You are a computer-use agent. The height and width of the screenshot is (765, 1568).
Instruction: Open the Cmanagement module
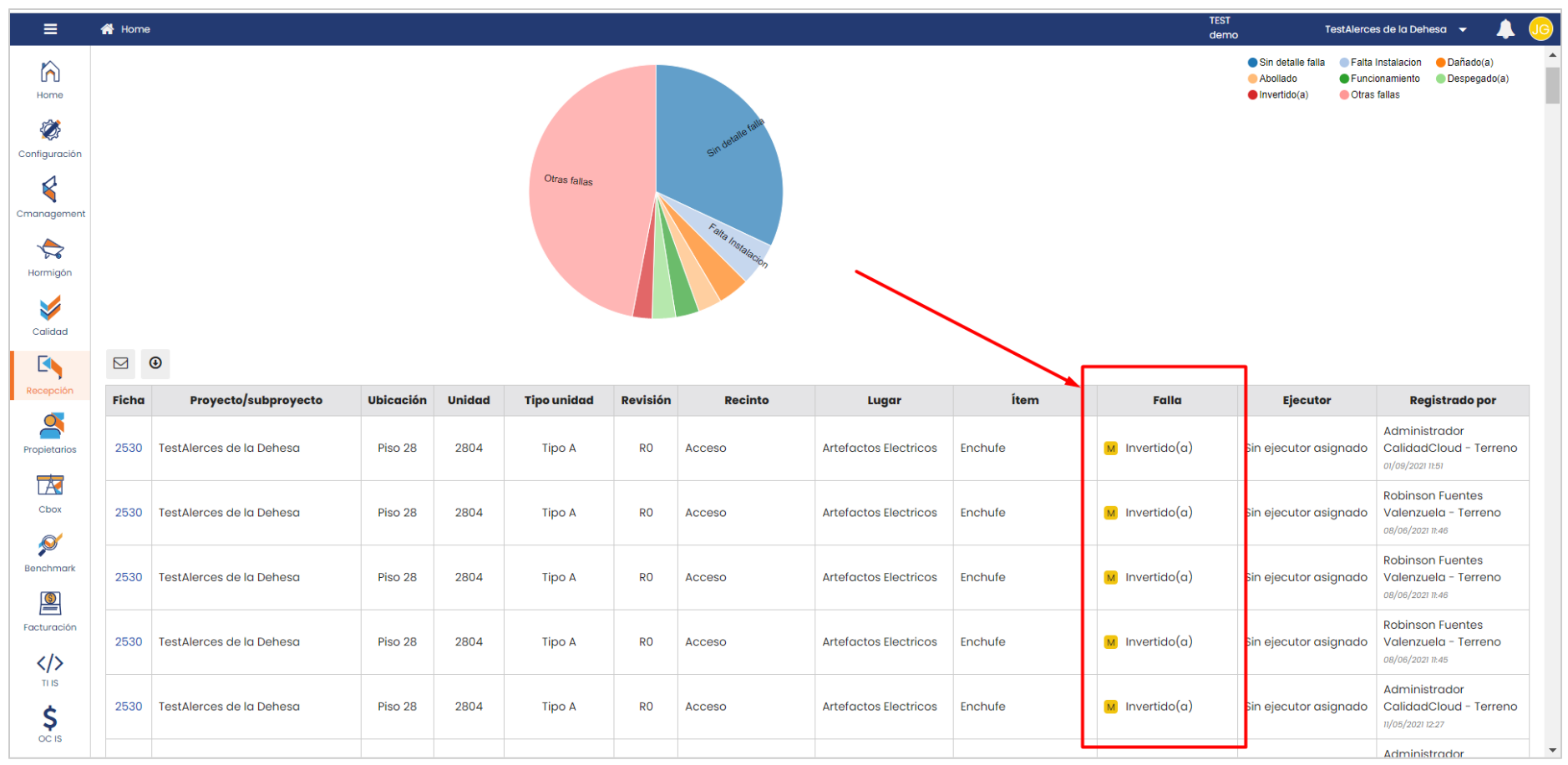tap(50, 198)
